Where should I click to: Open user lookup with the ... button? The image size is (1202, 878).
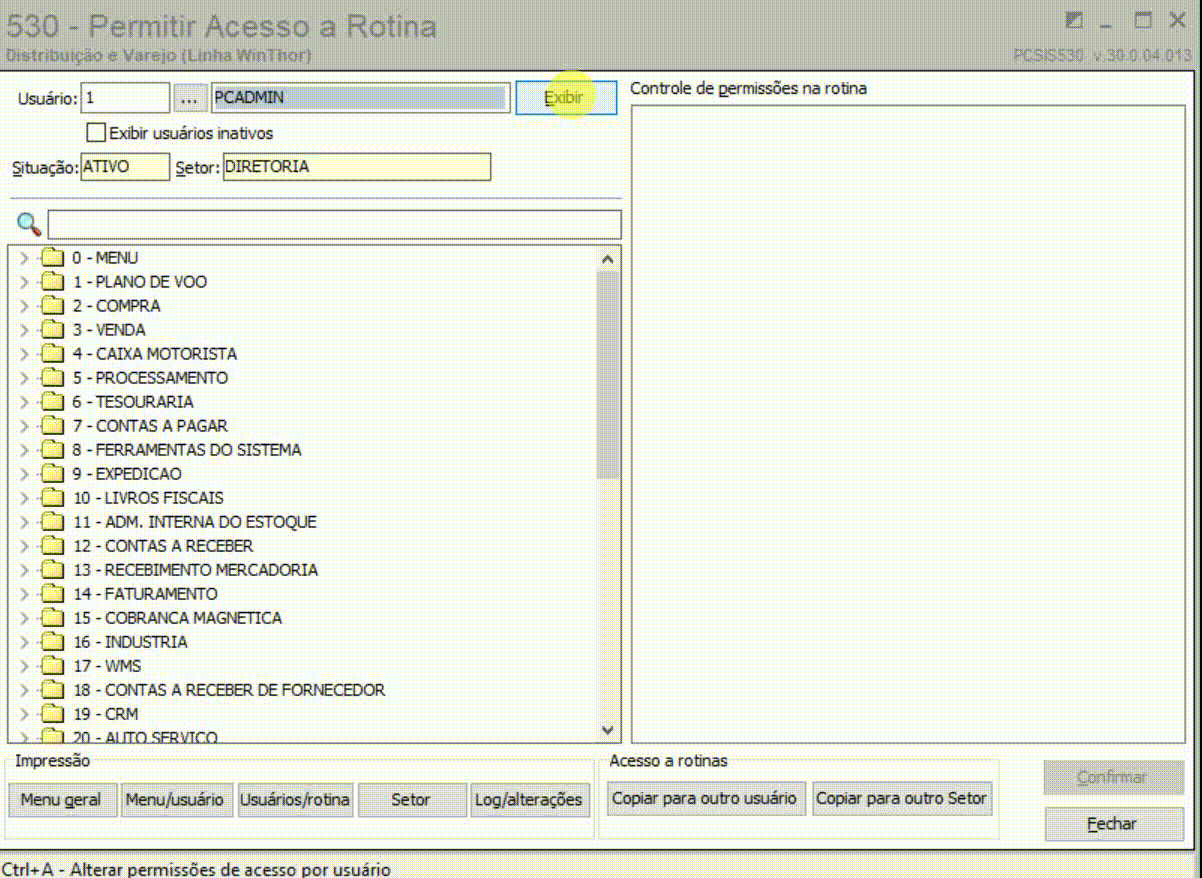pyautogui.click(x=190, y=98)
